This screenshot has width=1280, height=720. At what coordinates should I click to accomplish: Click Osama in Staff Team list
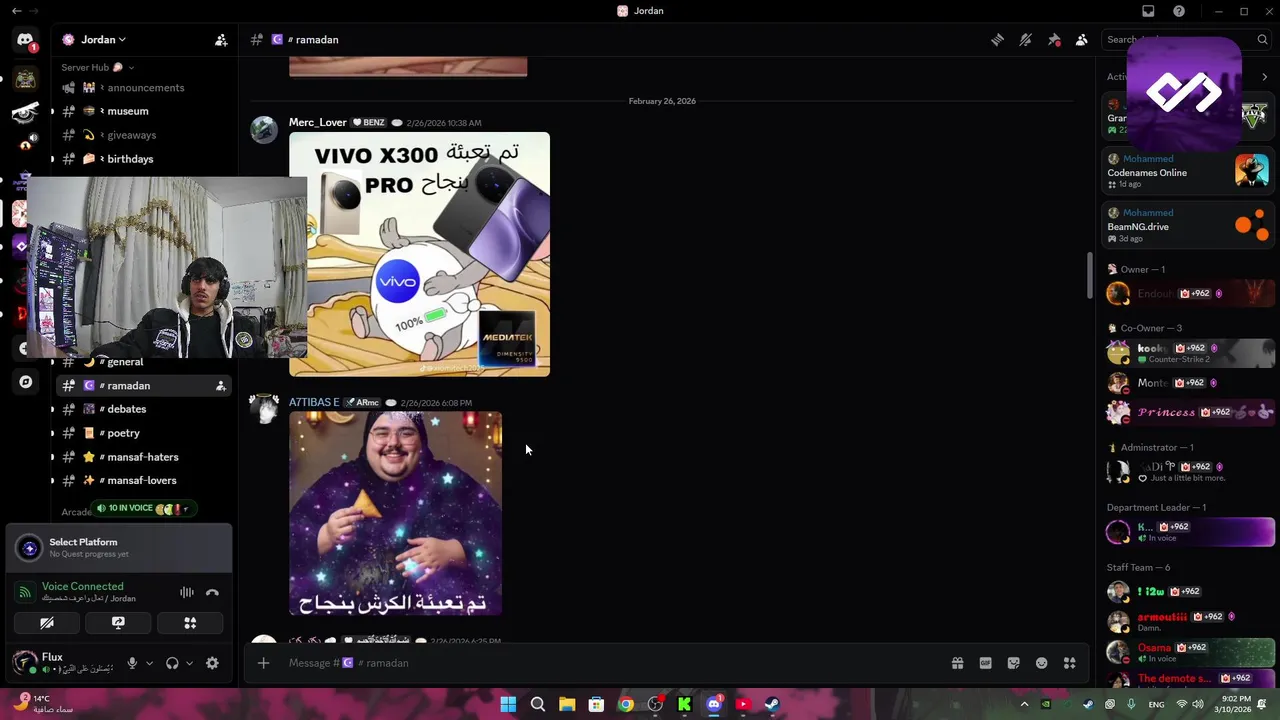coord(1190,652)
